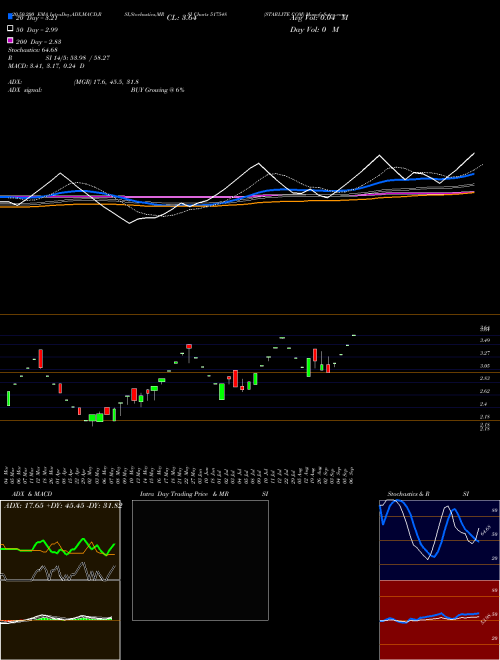Screen dimensions: 500x660
Task: Click the magenta 200 Day legend swatch
Action: coord(10,40)
